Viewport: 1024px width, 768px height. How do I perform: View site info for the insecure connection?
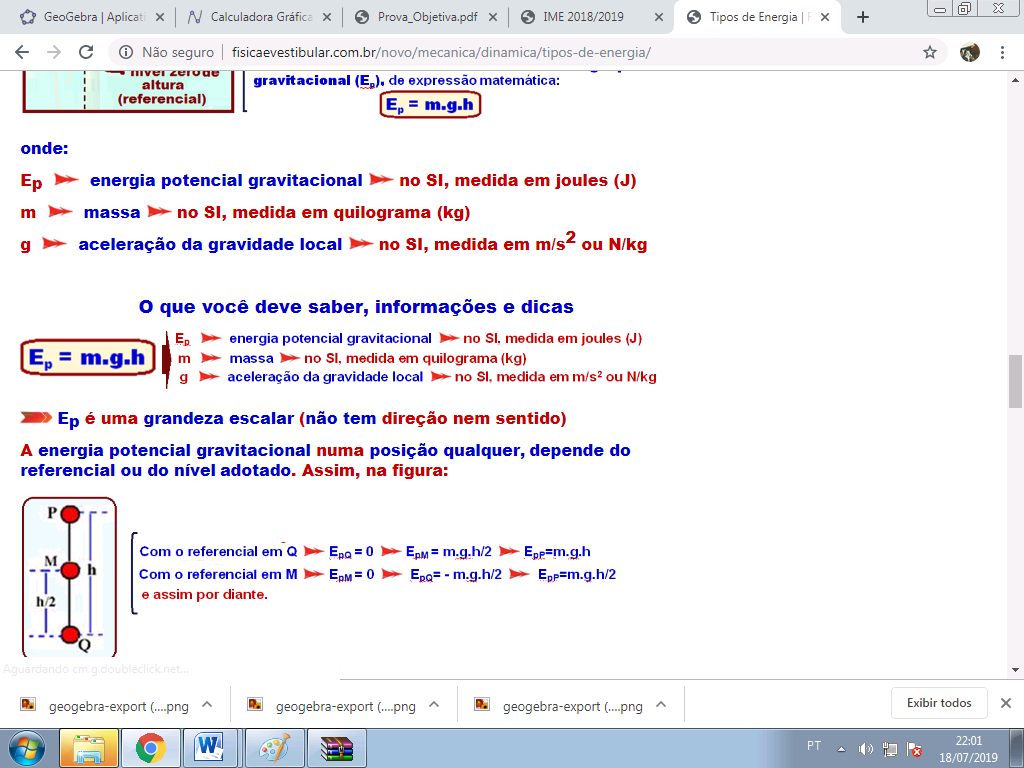[126, 52]
